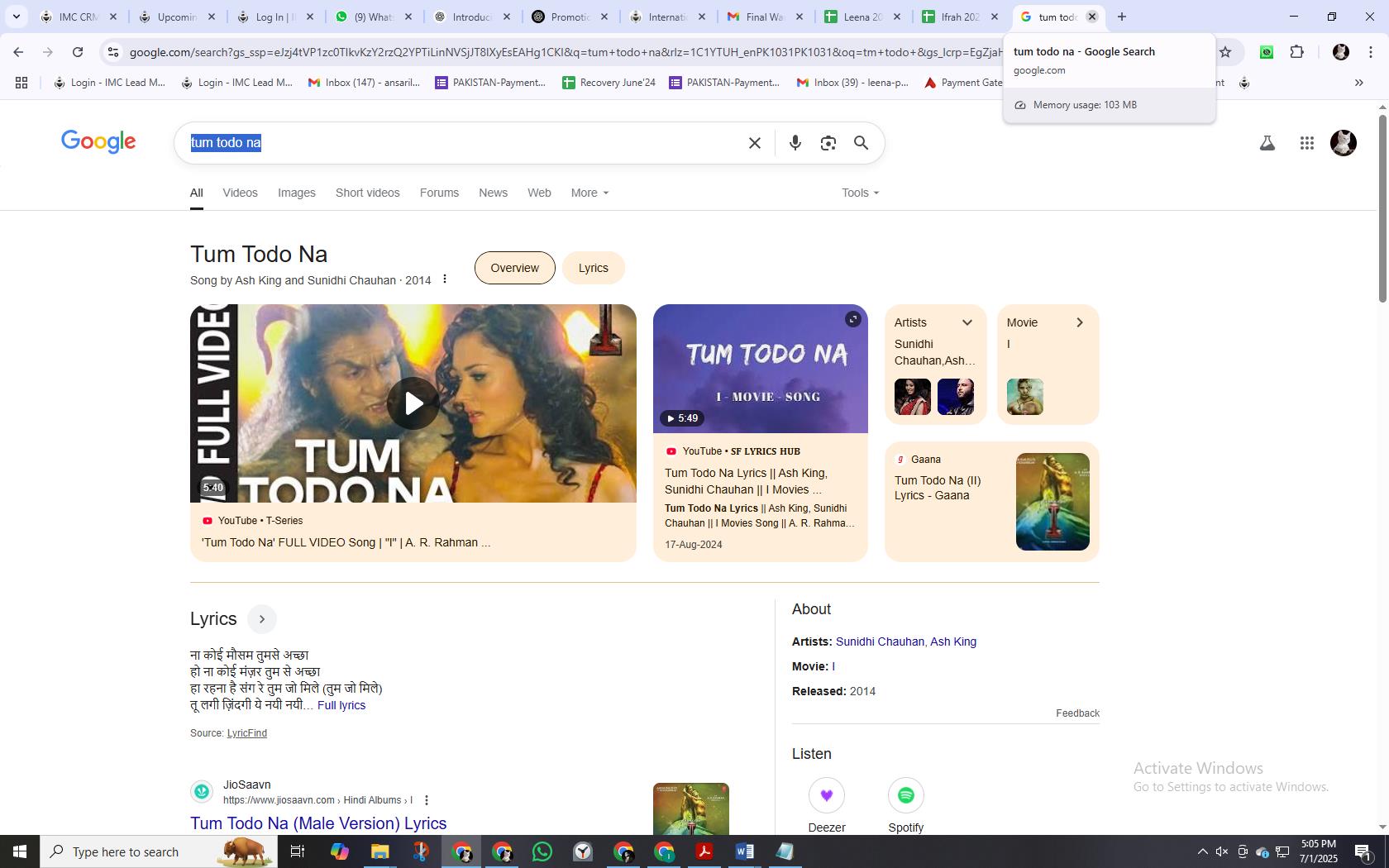Open Chrome extensions puzzle icon
The height and width of the screenshot is (868, 1389).
[1296, 52]
